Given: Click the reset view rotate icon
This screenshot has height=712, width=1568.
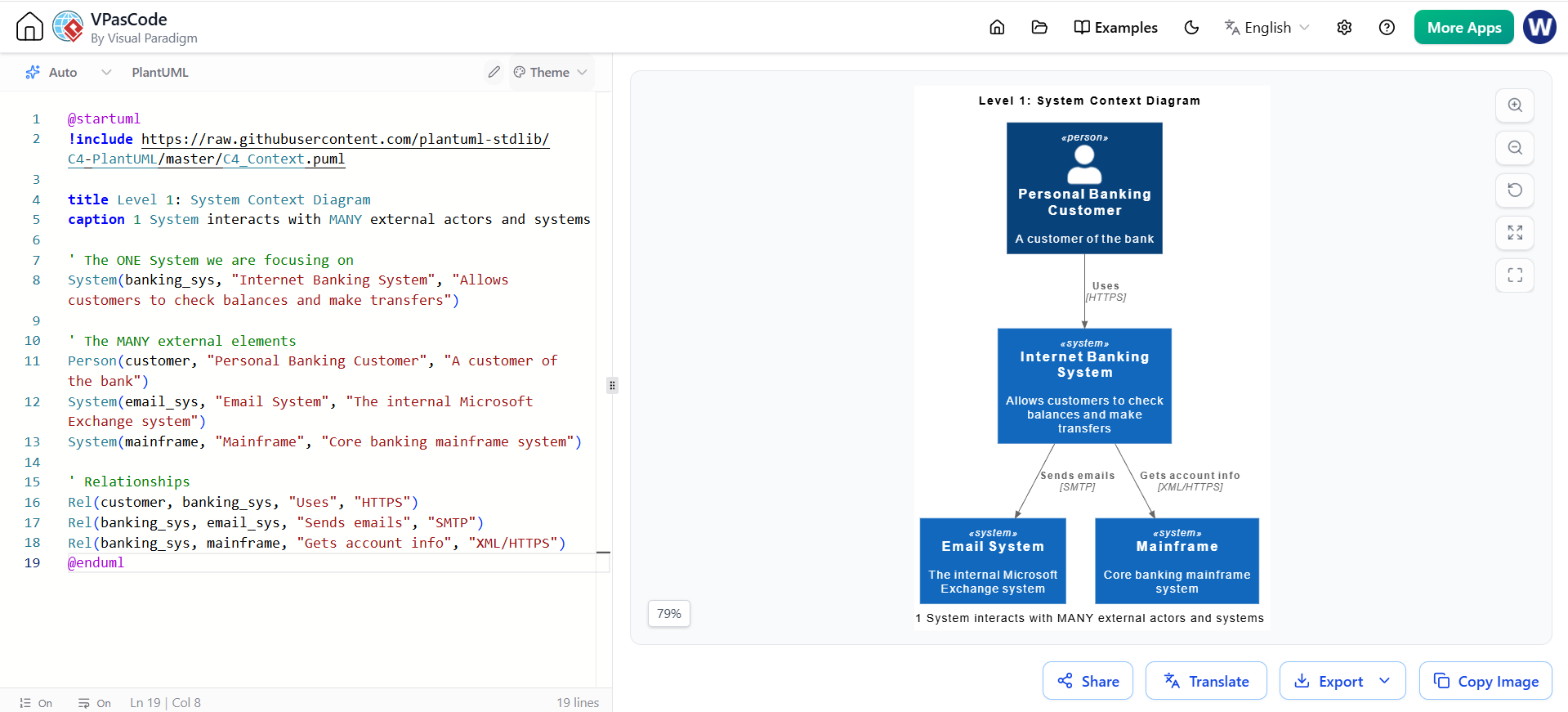Looking at the screenshot, I should tap(1515, 190).
